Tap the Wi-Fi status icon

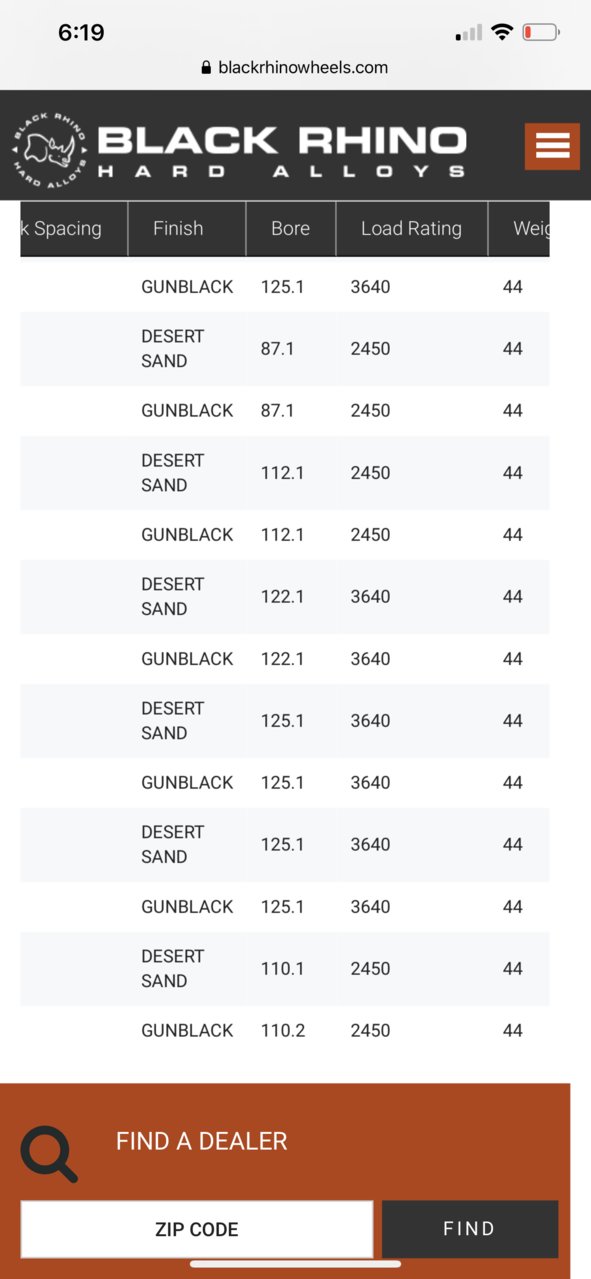click(501, 33)
